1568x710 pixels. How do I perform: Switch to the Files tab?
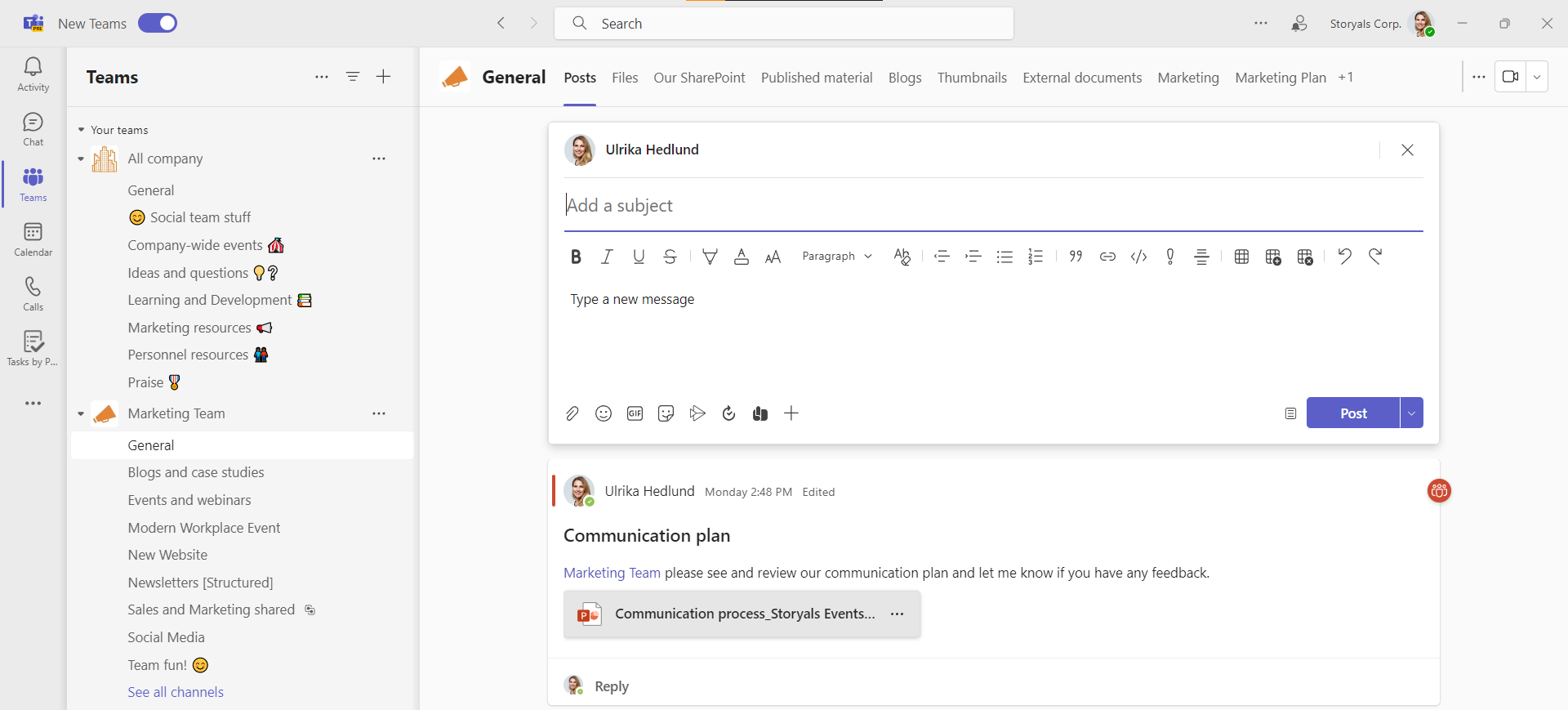tap(625, 78)
